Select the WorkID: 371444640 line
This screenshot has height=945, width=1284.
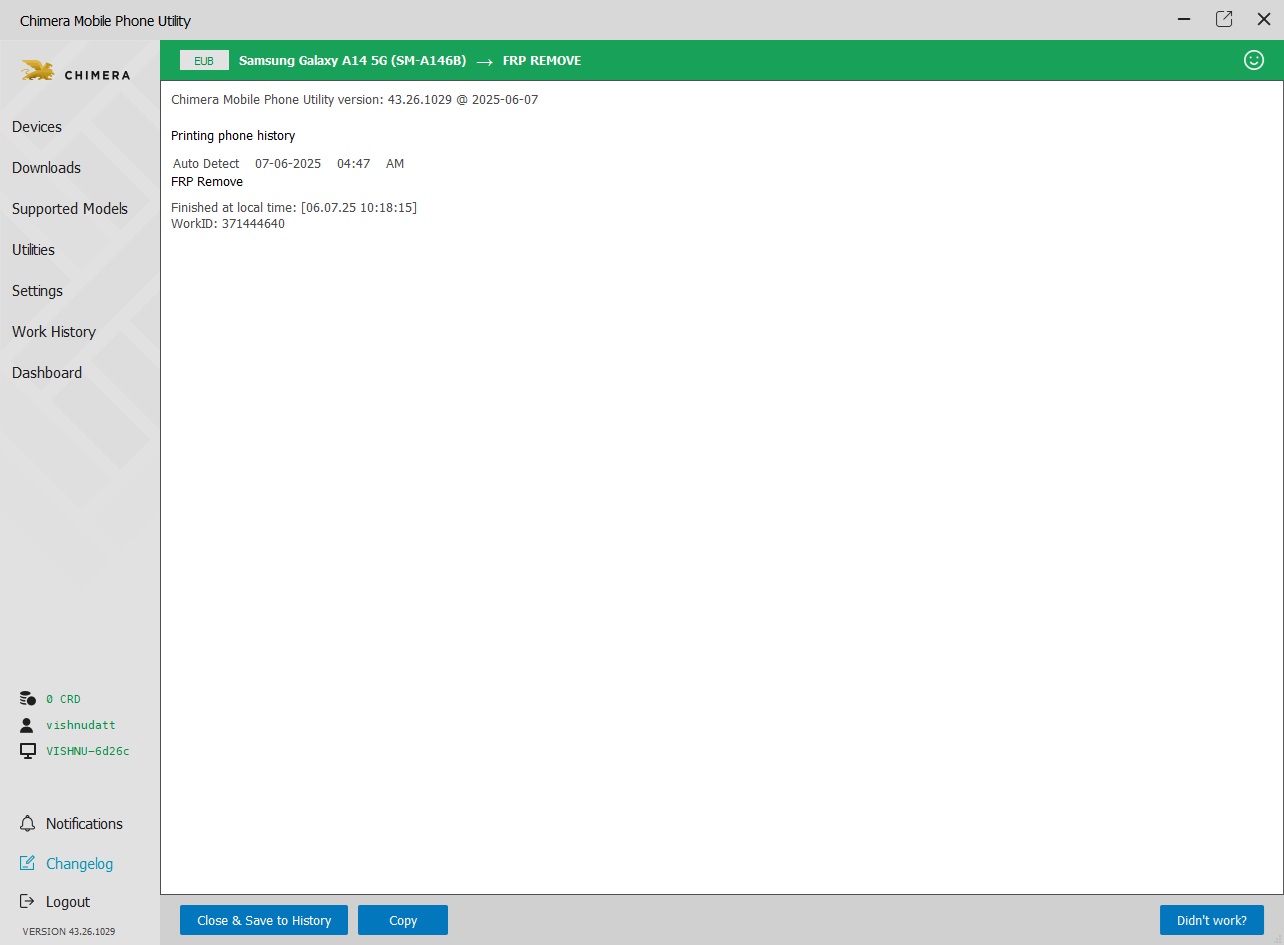(228, 224)
